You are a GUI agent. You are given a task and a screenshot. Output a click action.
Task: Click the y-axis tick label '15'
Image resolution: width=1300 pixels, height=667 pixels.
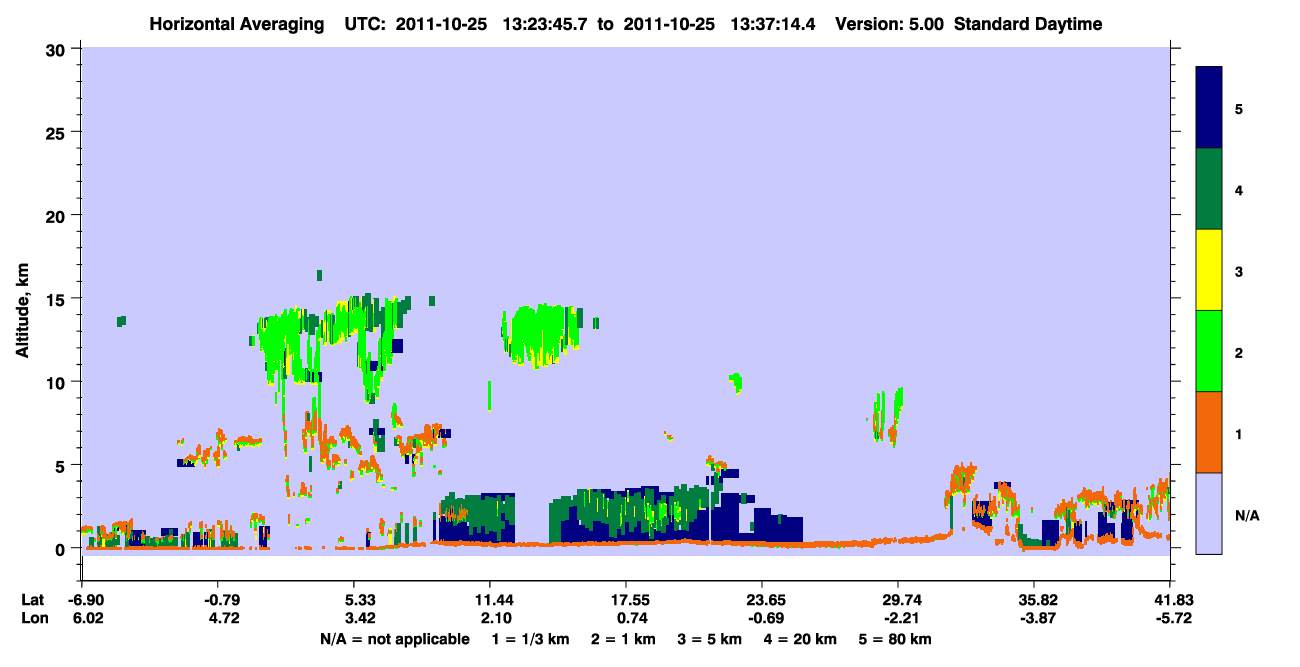click(58, 299)
